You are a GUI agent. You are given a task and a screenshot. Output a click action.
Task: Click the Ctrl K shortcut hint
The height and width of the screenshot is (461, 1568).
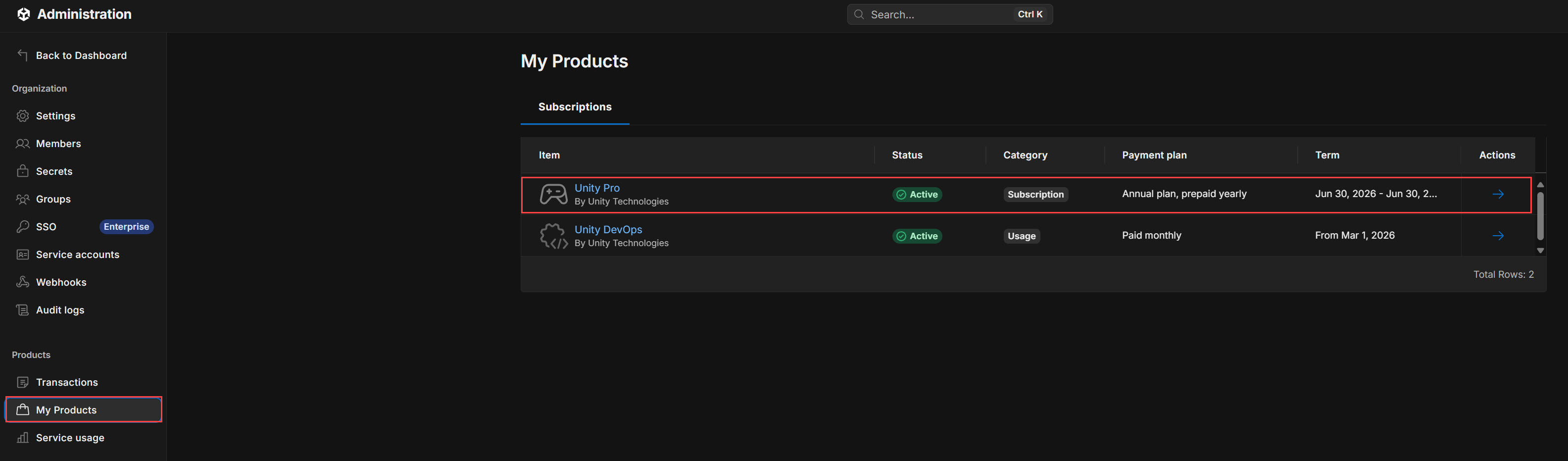pos(1030,14)
